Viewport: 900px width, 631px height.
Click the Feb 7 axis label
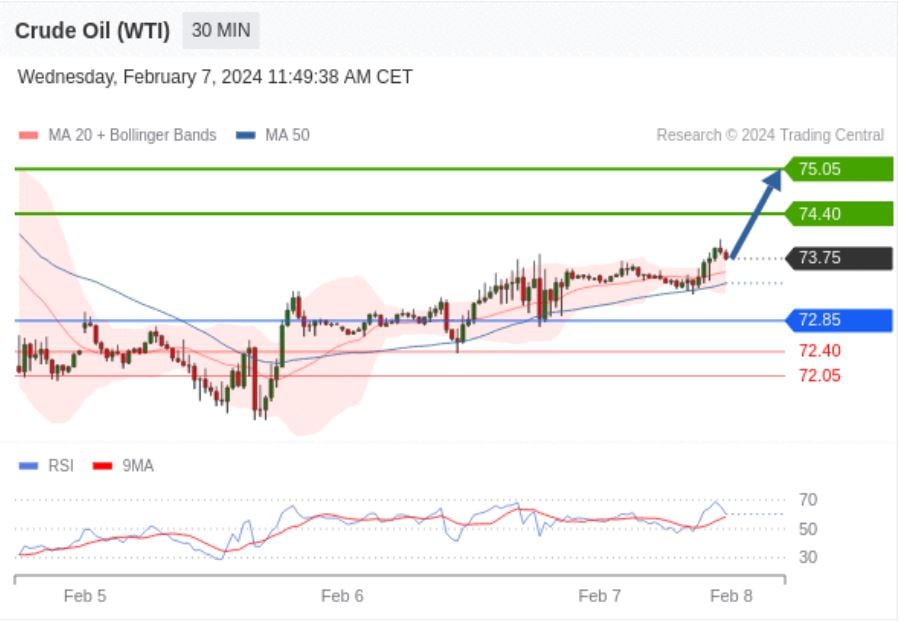[x=600, y=596]
